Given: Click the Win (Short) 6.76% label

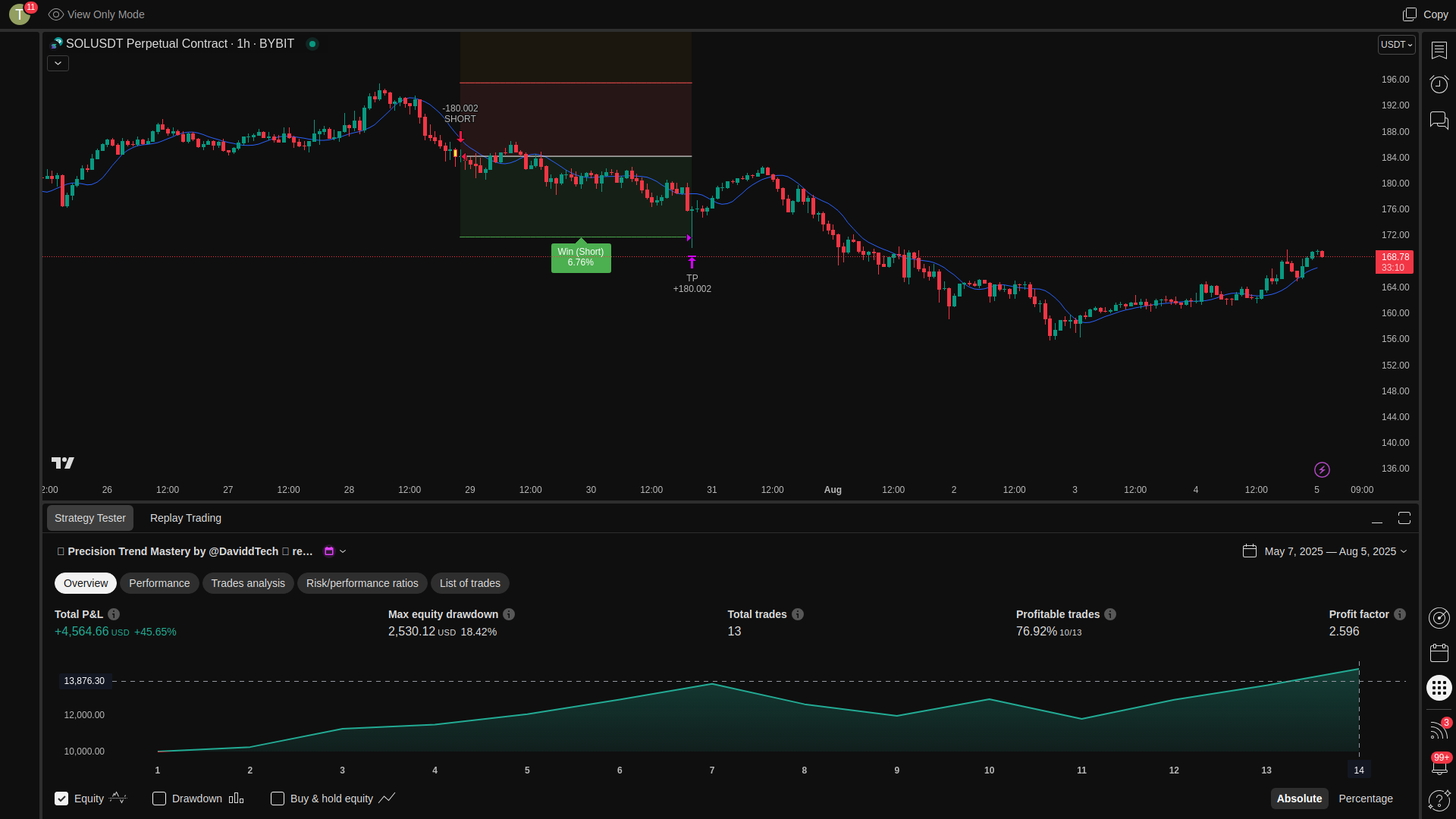Looking at the screenshot, I should tap(581, 257).
